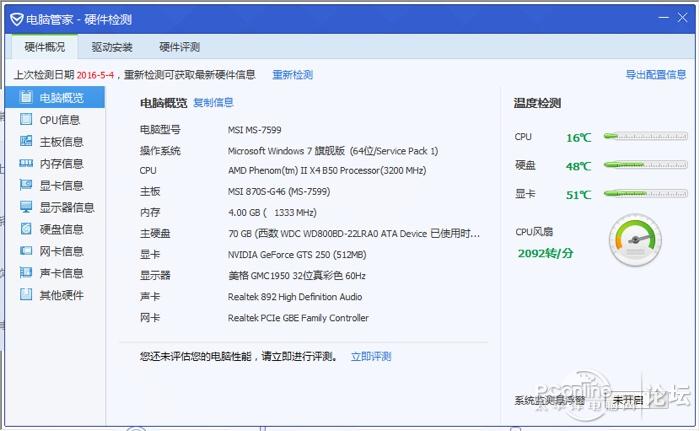Screen dimensions: 700x431
Task: Open the 网卡信息 network card icon
Action: 26,251
